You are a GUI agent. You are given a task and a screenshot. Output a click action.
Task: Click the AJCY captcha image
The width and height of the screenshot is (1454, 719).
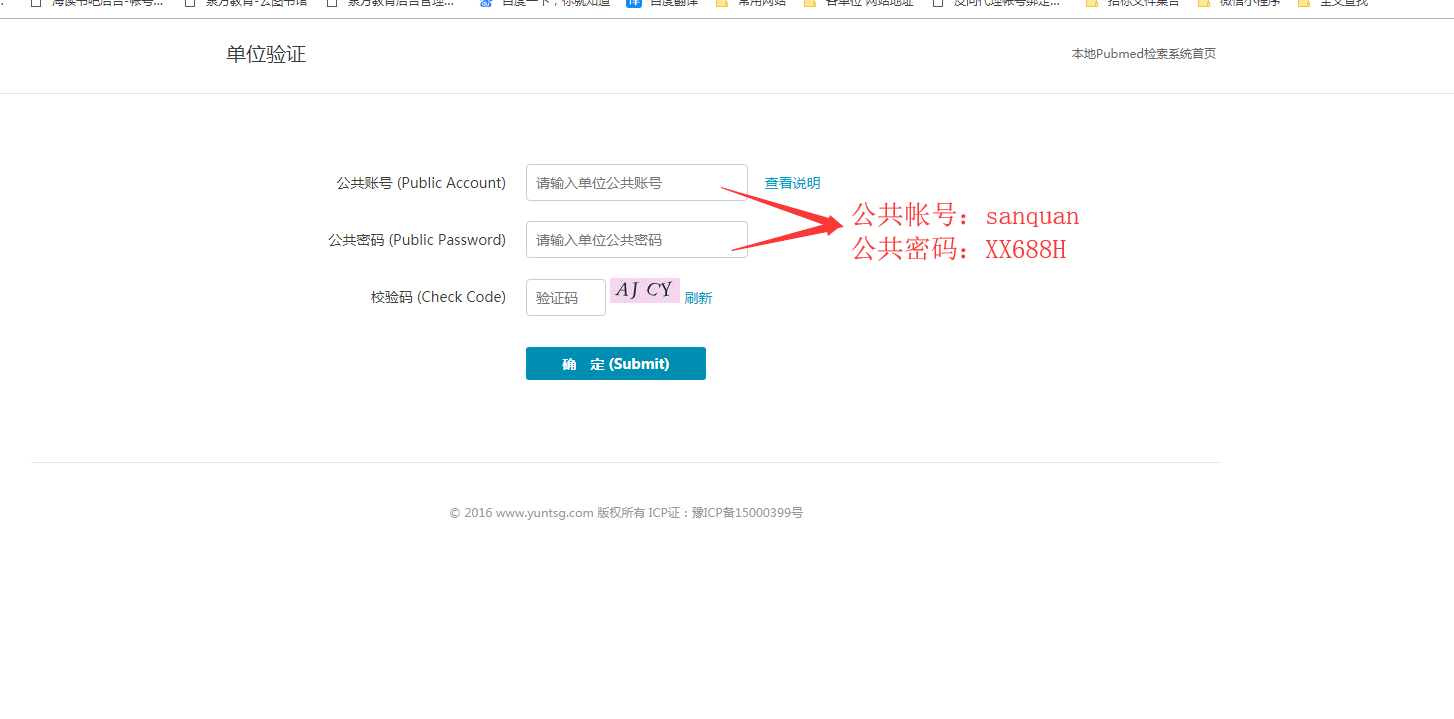[644, 290]
